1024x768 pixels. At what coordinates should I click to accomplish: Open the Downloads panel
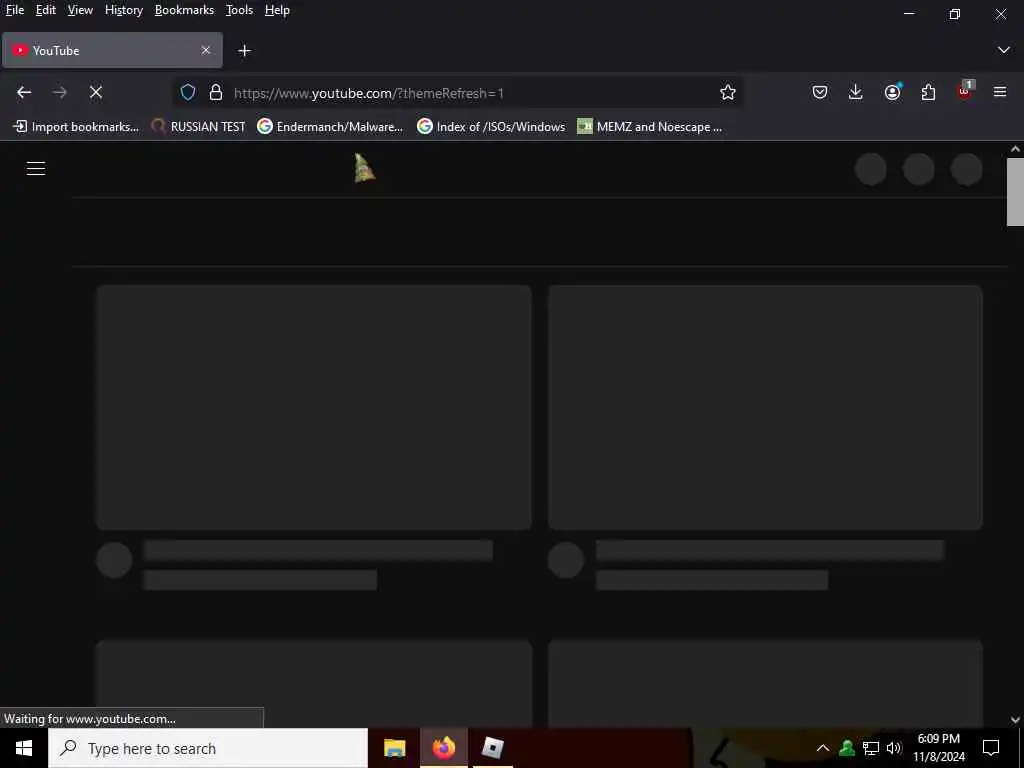856,93
